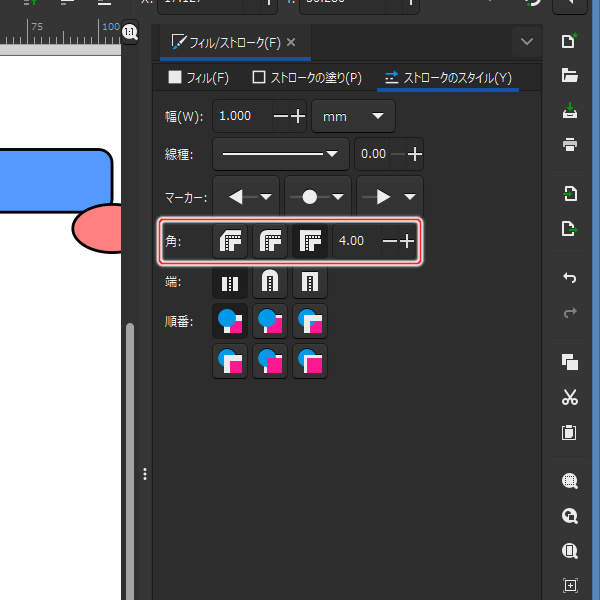Select miter join style
This screenshot has width=600, height=600.
[x=310, y=241]
